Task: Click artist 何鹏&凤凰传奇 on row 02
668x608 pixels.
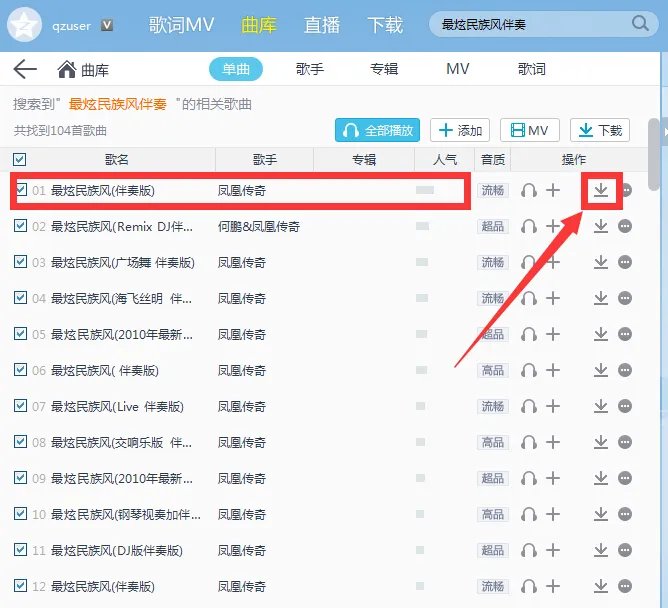Action: tap(259, 227)
